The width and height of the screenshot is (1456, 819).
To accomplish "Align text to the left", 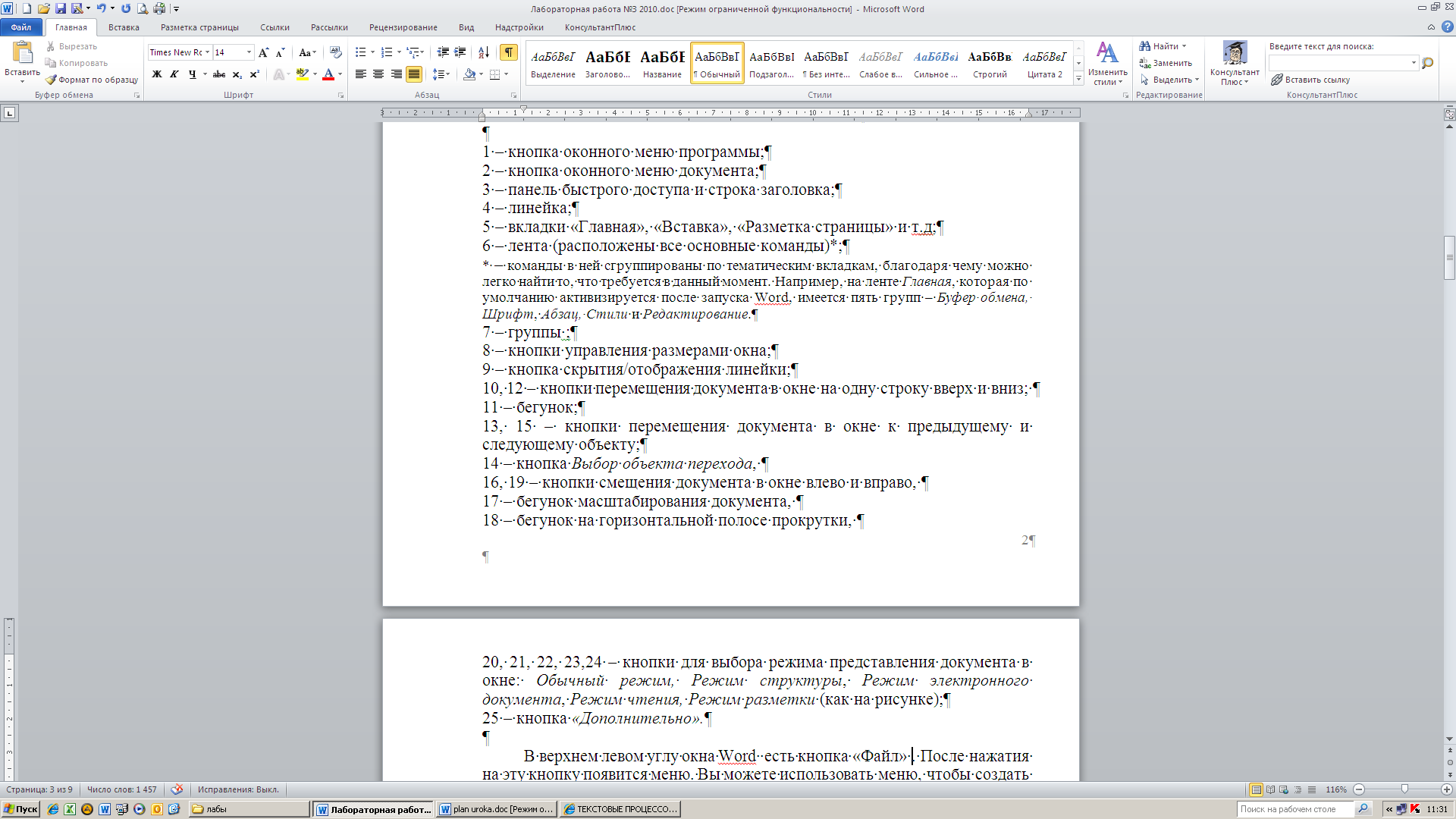I will [x=360, y=74].
